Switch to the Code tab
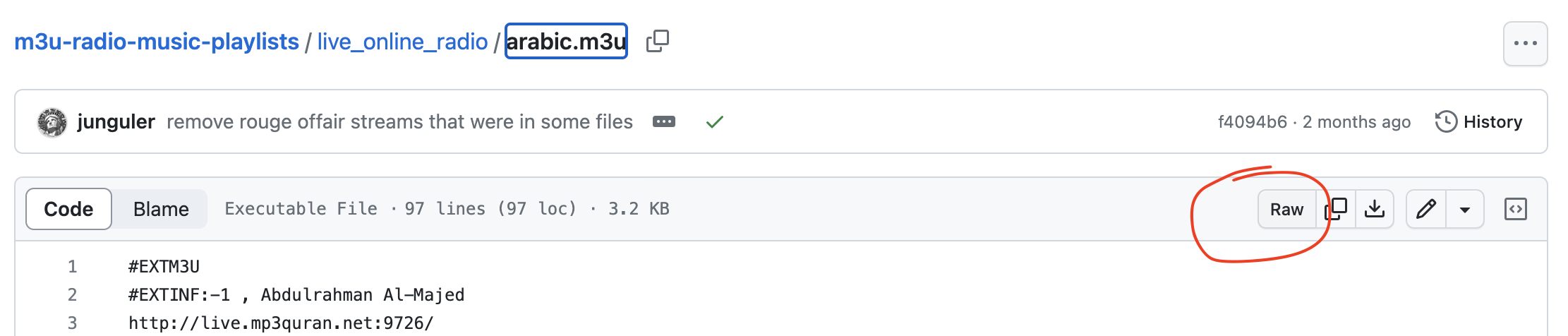1568x336 pixels. point(68,209)
